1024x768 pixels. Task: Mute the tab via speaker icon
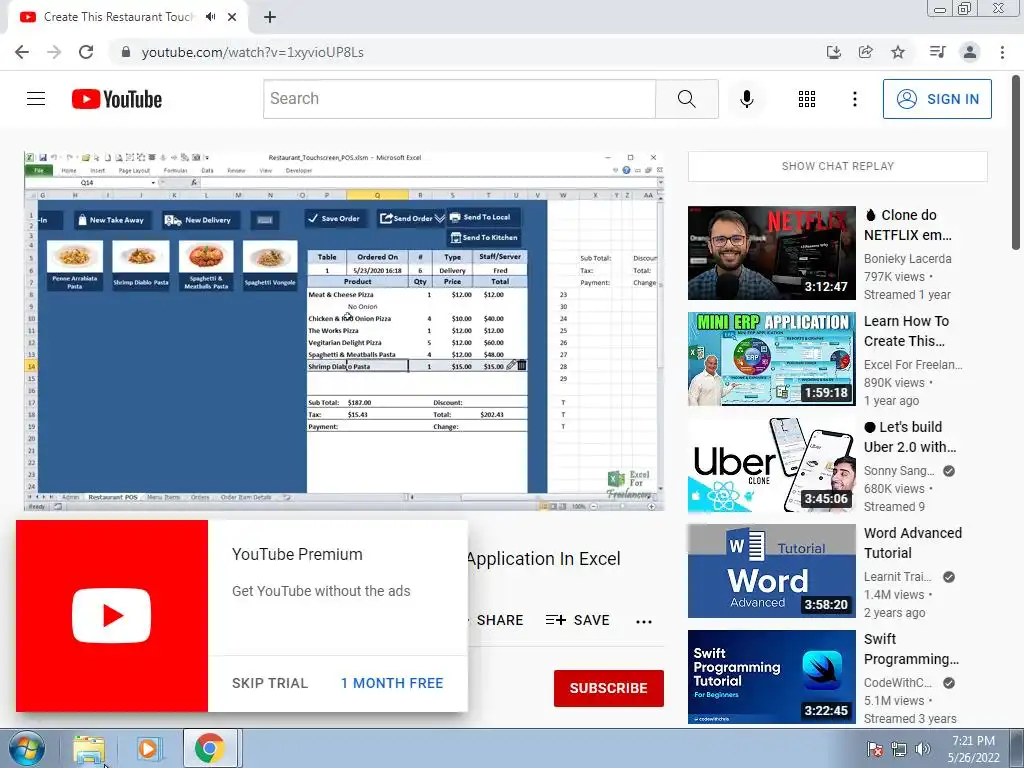click(x=210, y=17)
